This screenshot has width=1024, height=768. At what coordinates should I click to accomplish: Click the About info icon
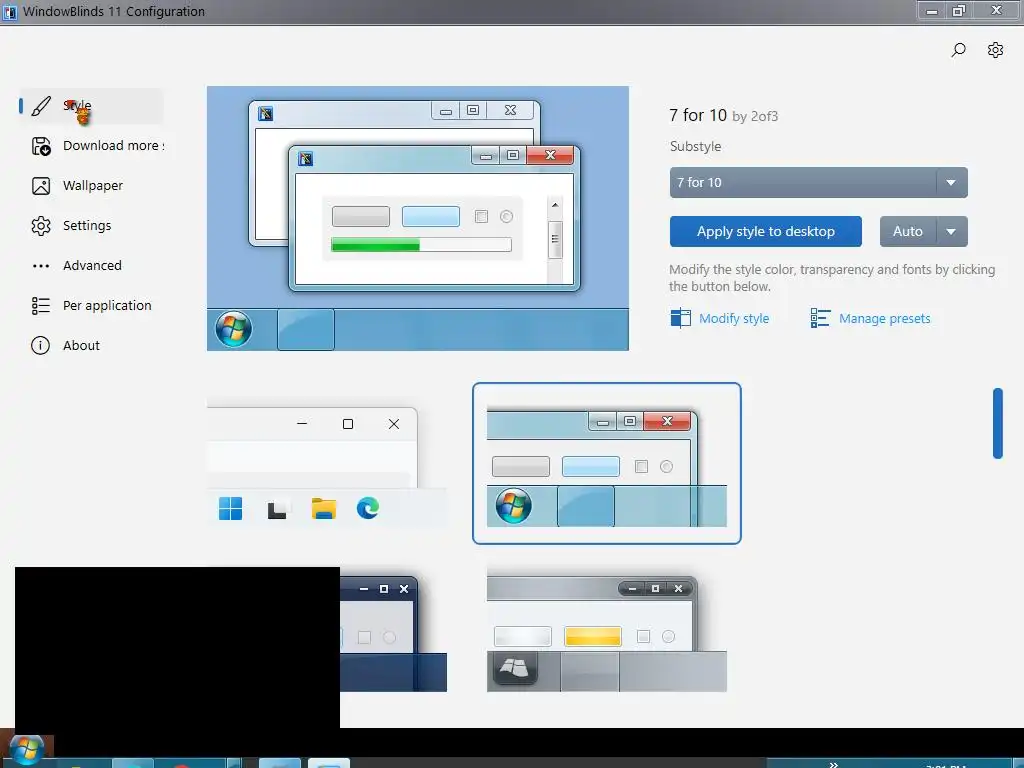(x=40, y=345)
